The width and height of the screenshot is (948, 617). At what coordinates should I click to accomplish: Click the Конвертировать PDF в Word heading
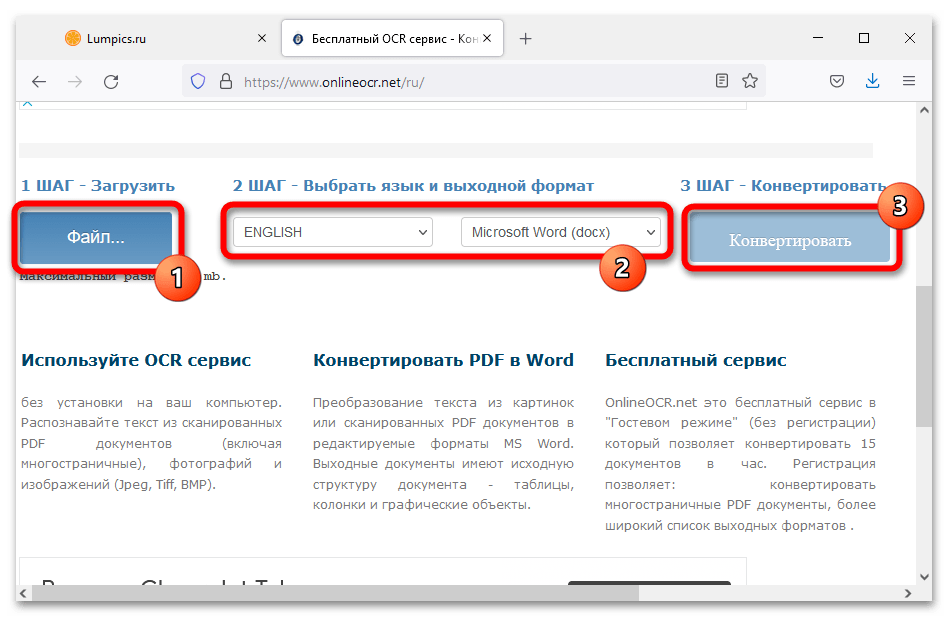[443, 360]
